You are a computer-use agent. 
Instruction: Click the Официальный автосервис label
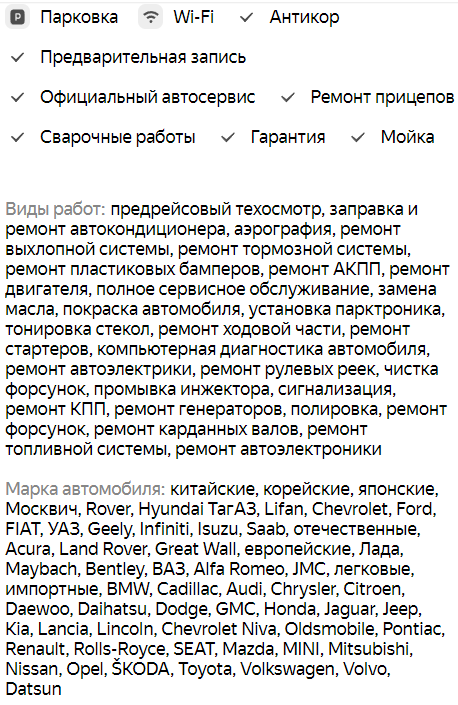coord(147,97)
